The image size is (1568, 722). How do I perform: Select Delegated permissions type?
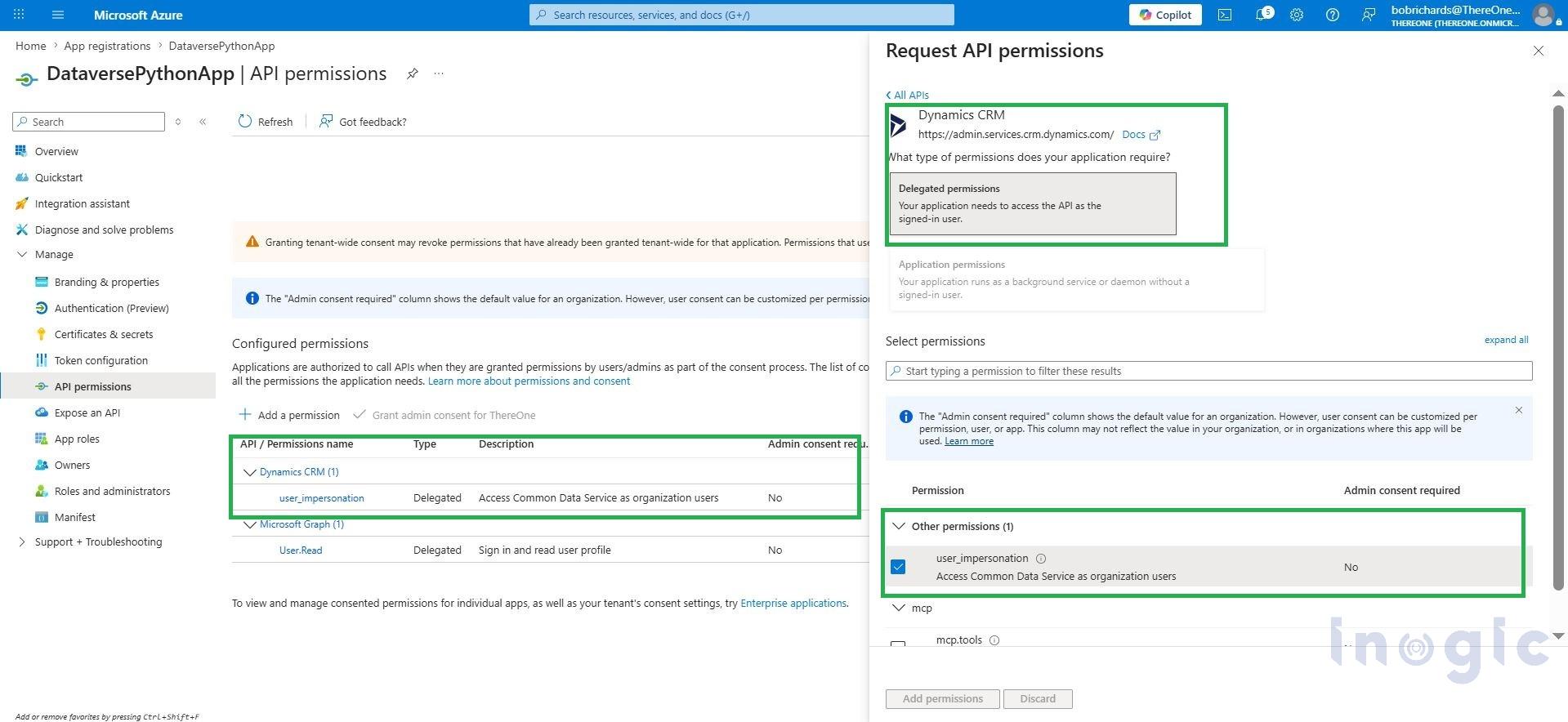coord(1033,203)
